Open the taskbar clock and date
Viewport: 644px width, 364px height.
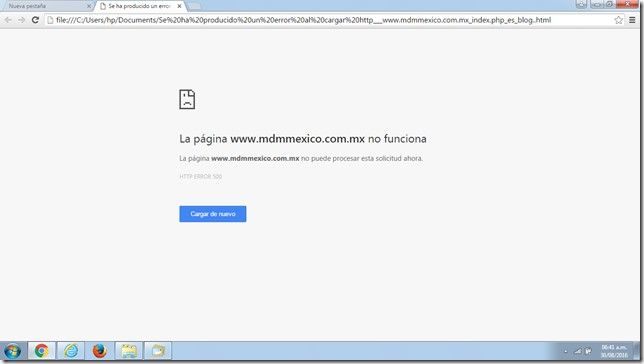click(614, 351)
